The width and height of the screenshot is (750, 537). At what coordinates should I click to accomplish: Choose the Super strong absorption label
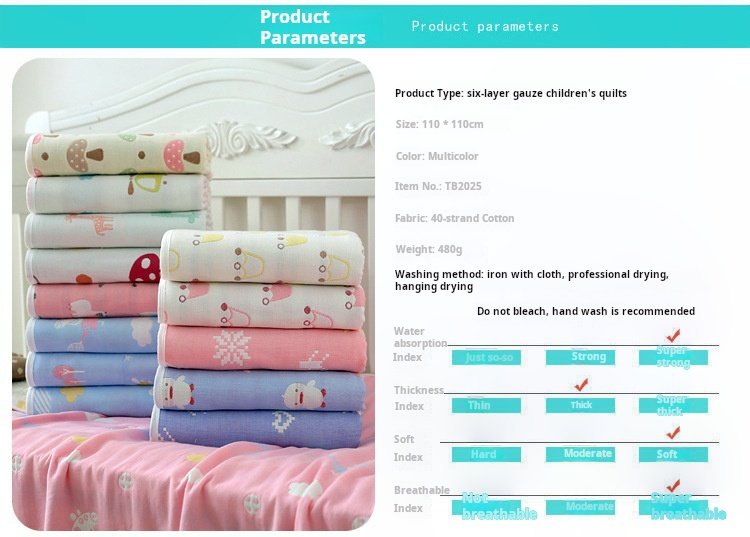(x=673, y=357)
